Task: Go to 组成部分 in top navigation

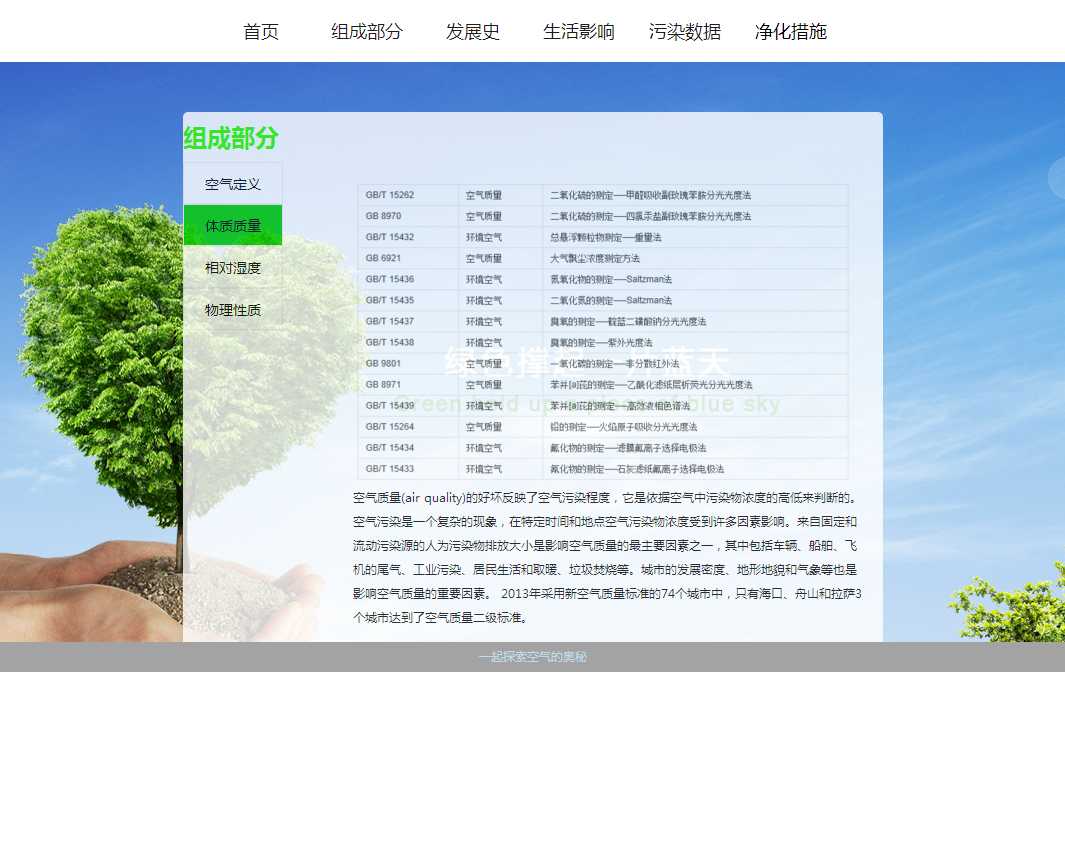Action: (x=367, y=32)
